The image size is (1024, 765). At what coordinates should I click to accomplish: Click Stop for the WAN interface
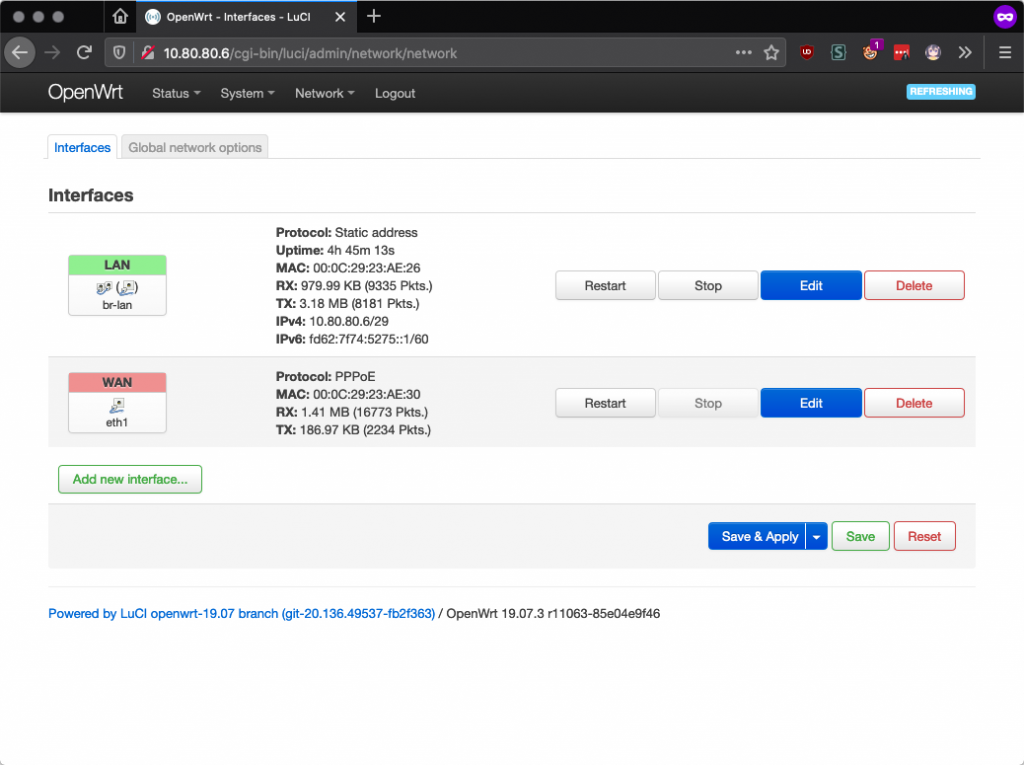click(708, 403)
